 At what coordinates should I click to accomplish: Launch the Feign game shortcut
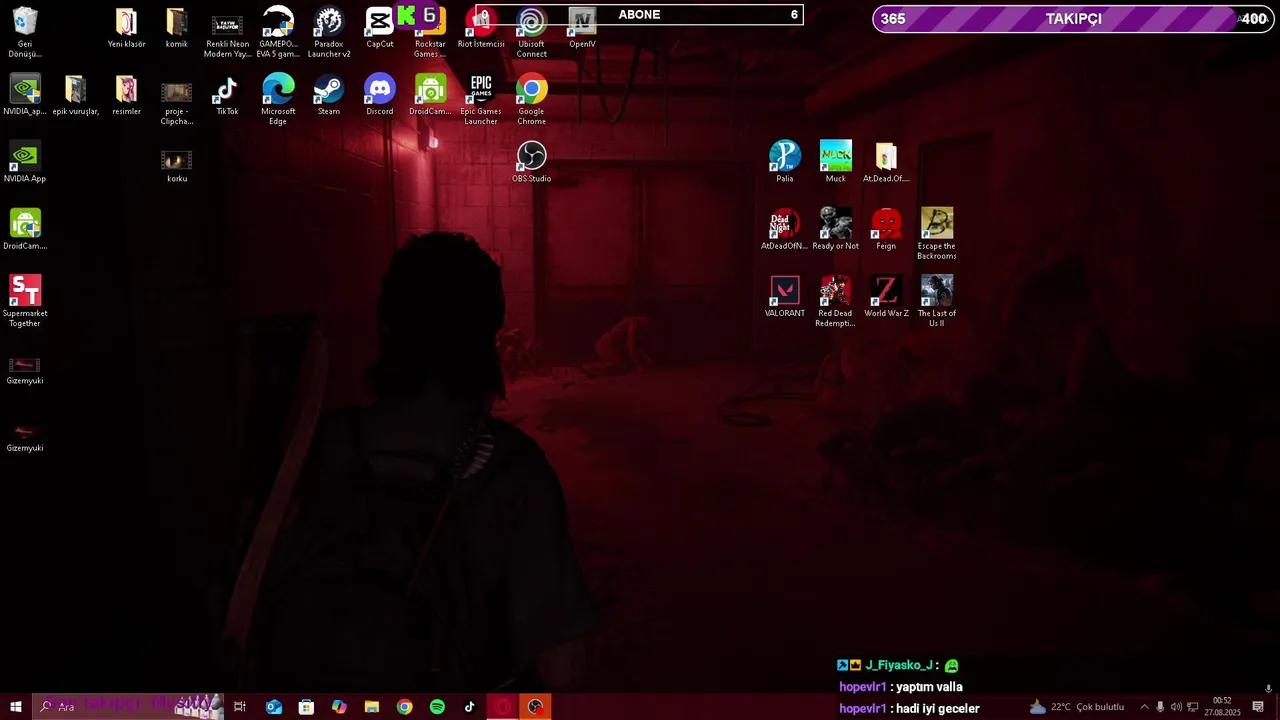[886, 229]
